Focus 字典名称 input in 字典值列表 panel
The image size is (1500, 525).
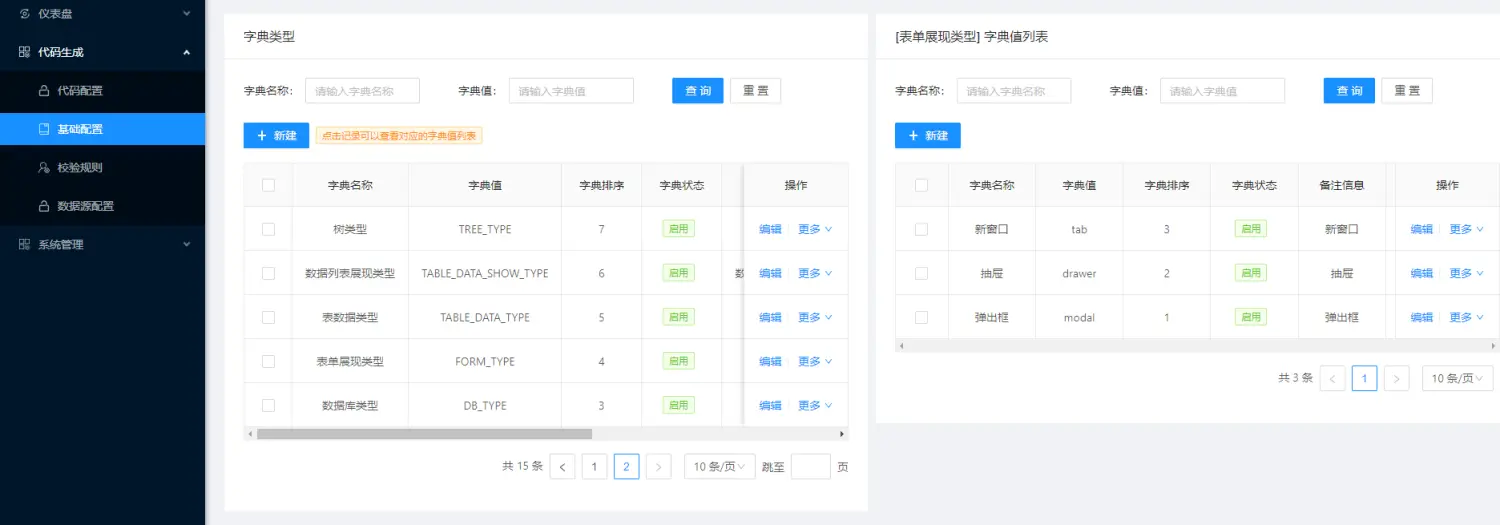pyautogui.click(x=1014, y=91)
